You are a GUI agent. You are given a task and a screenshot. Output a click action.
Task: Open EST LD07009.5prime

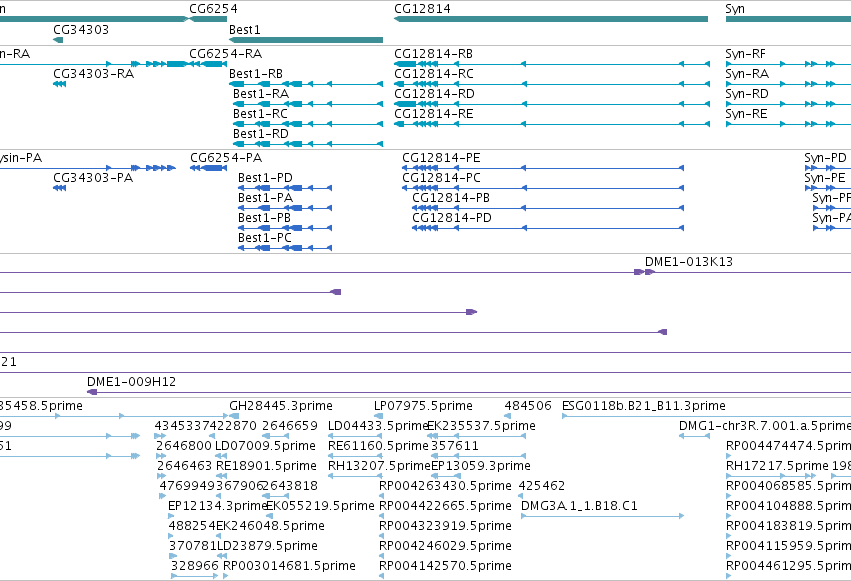coord(265,446)
